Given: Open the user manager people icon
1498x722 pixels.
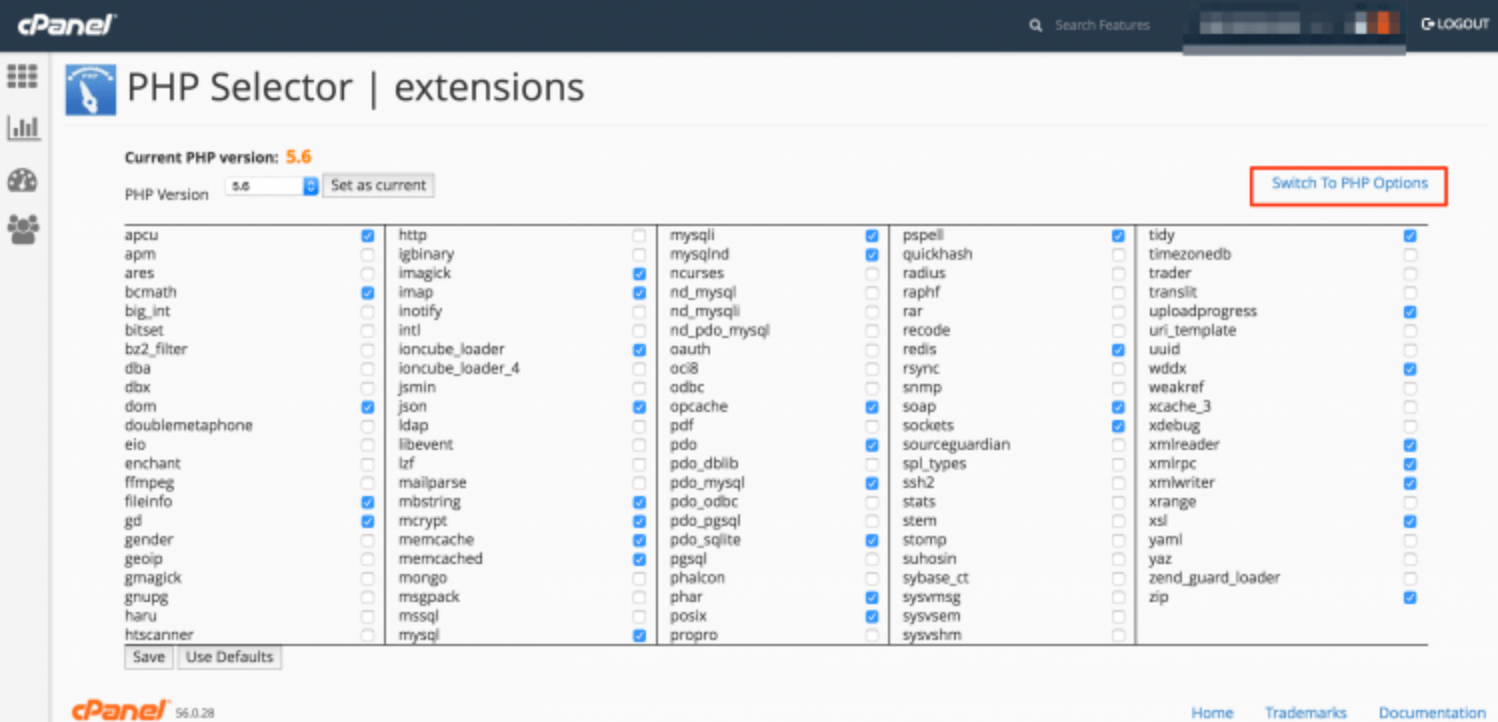Looking at the screenshot, I should click(x=22, y=230).
